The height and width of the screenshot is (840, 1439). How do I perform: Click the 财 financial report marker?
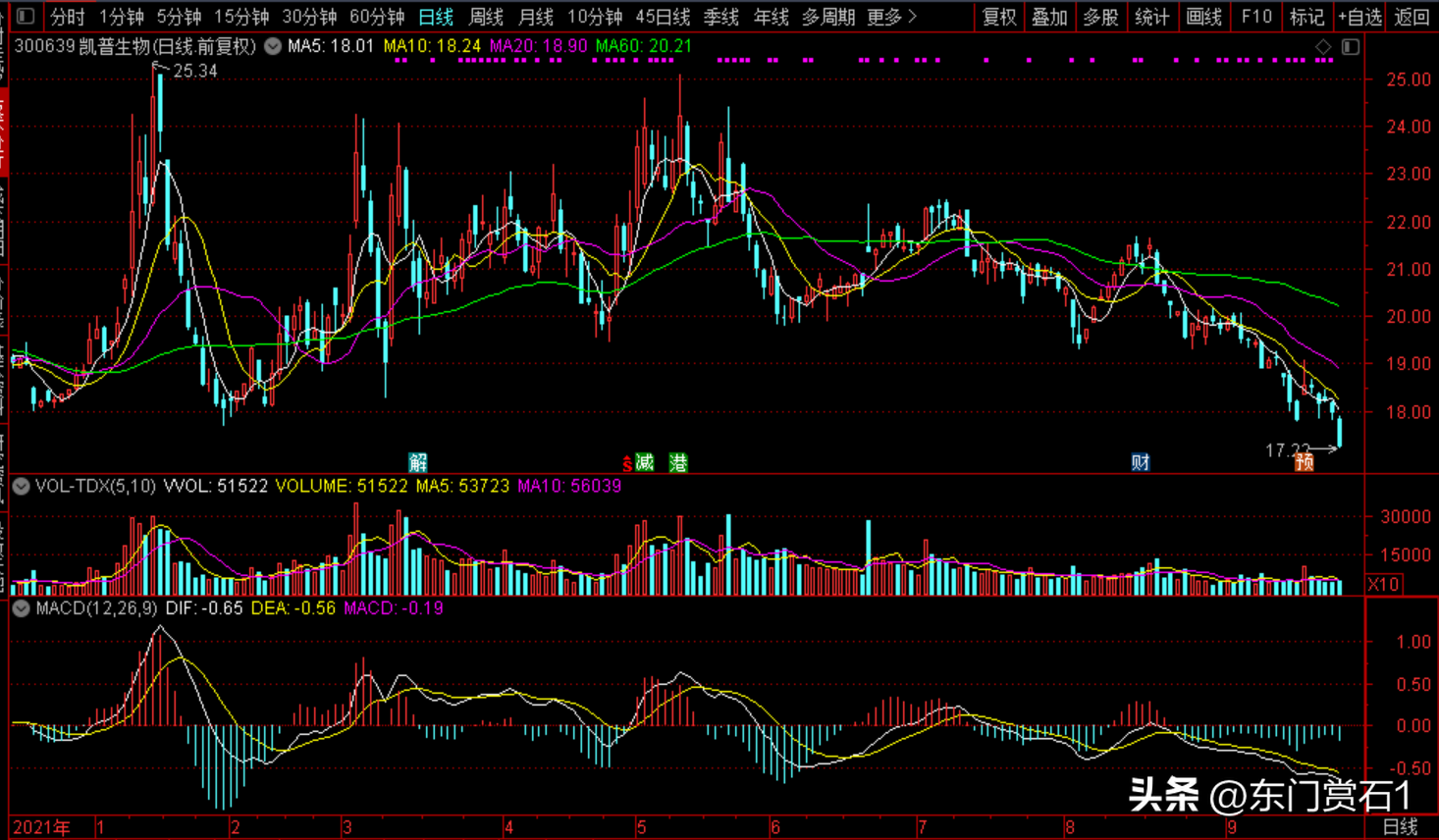(1140, 462)
